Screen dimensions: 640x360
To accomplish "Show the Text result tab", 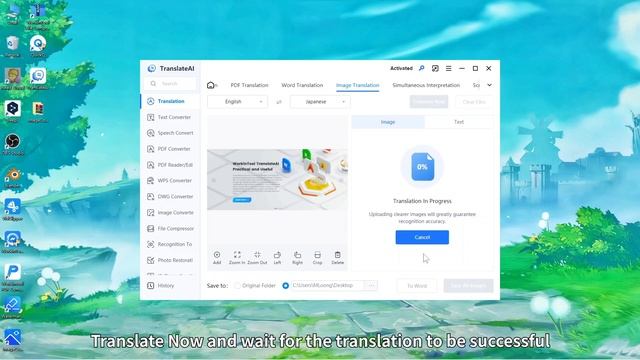I will click(459, 122).
